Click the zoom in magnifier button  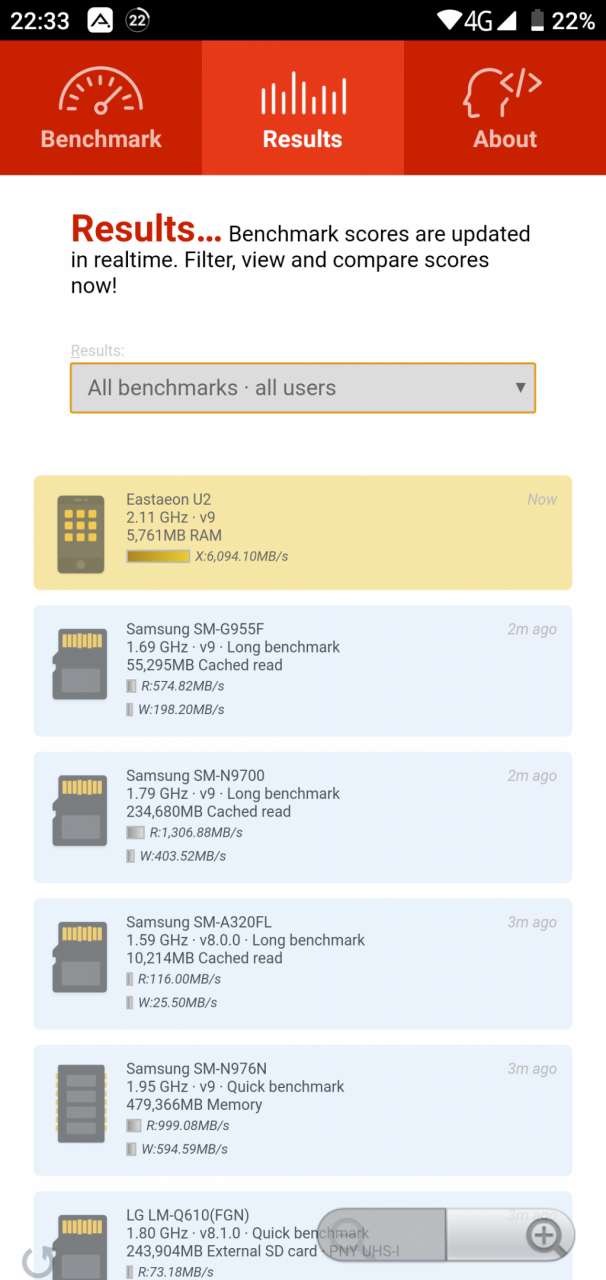pos(545,1236)
